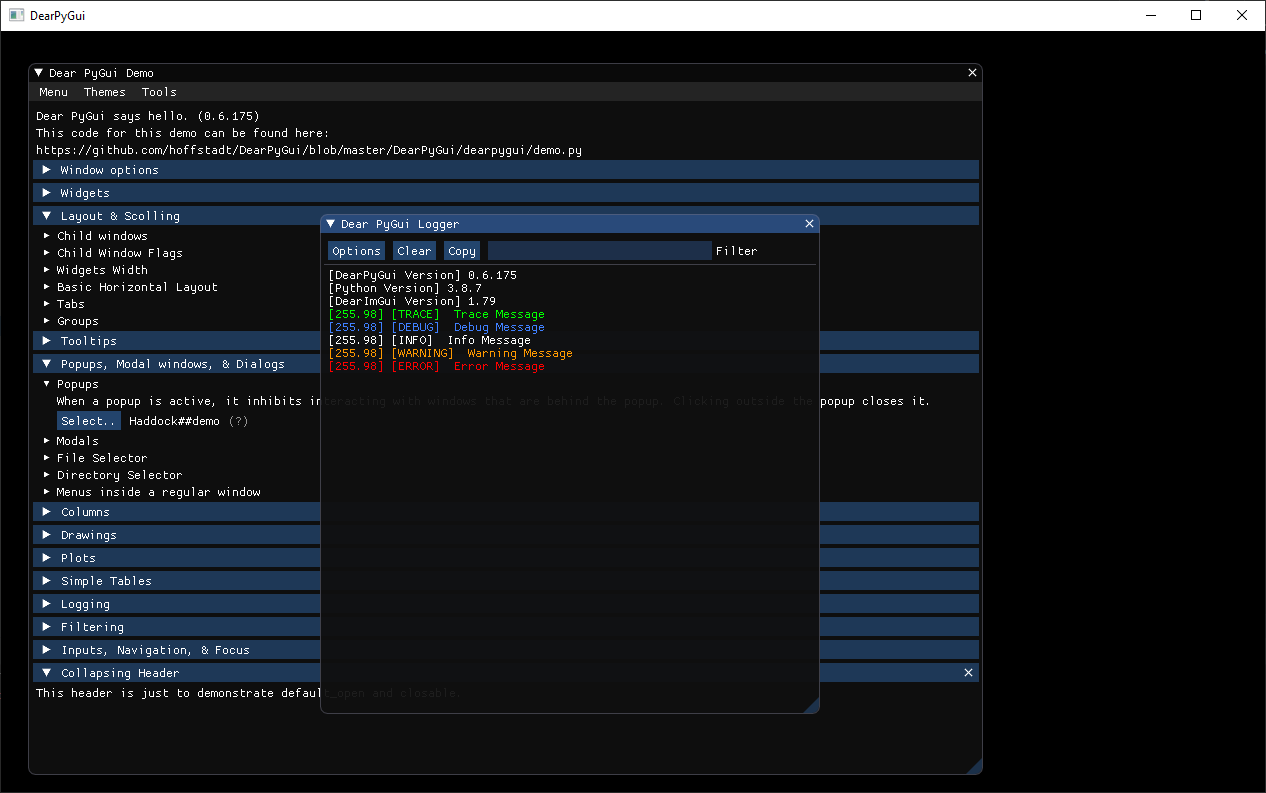Click the Dear PyGui Logger title bar
This screenshot has height=793, width=1266.
[570, 224]
